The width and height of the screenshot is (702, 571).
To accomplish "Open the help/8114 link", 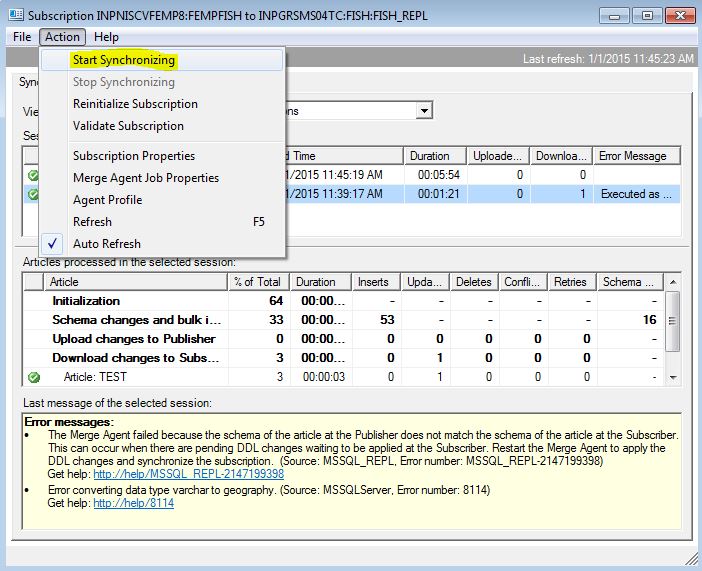I will tap(133, 503).
